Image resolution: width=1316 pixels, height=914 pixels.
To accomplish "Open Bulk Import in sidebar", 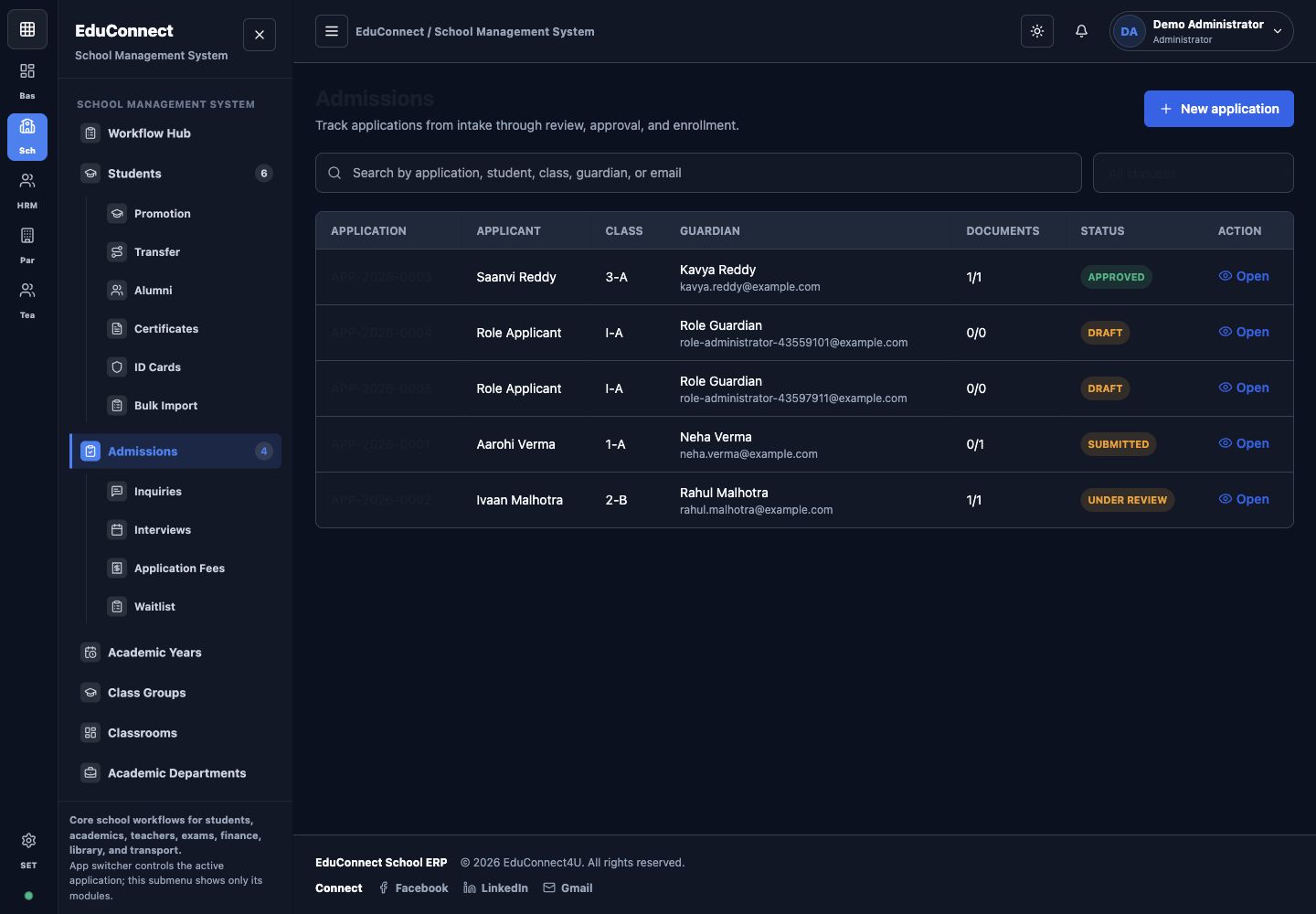I will tap(188, 406).
